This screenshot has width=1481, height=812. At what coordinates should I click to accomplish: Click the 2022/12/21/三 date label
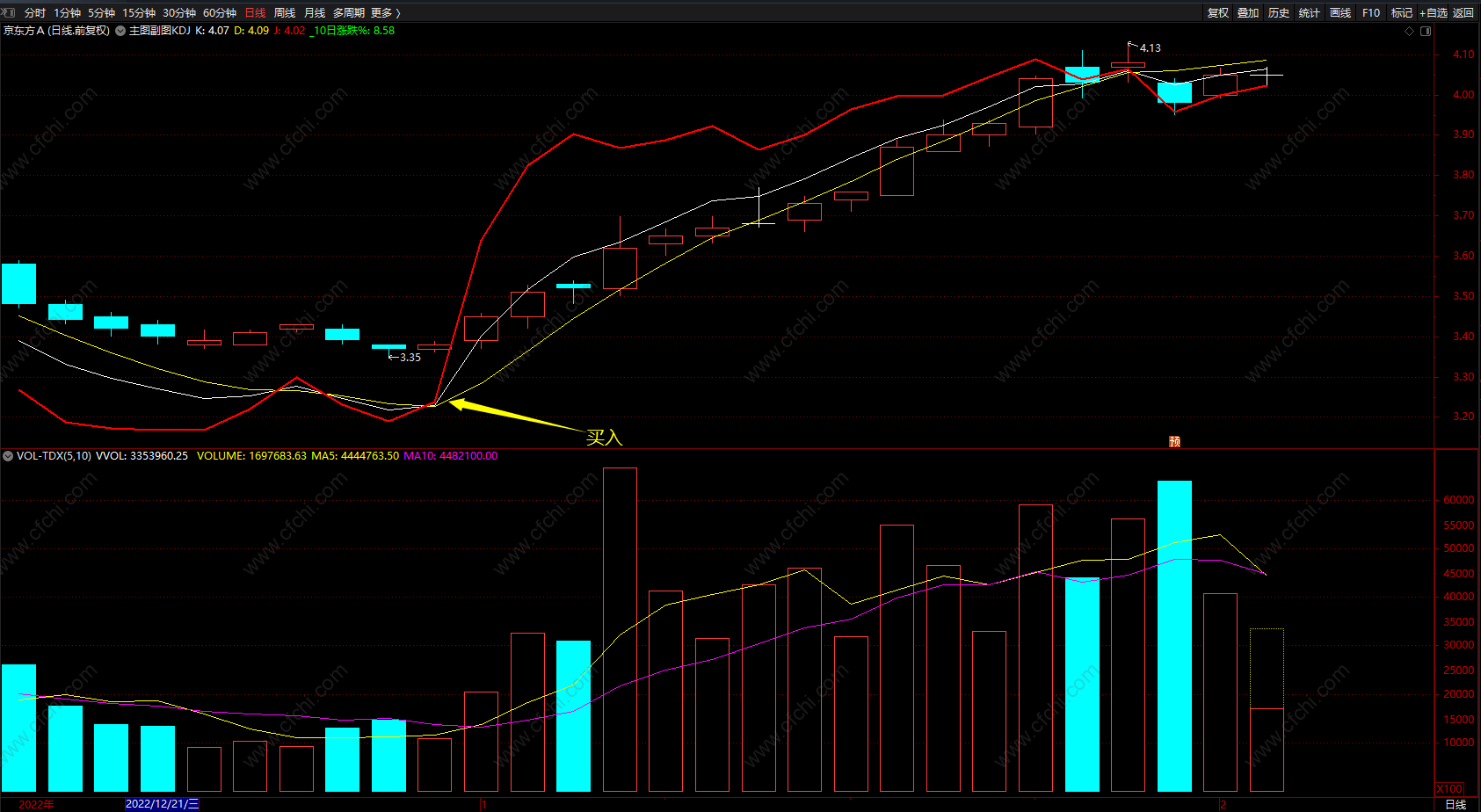click(x=163, y=804)
